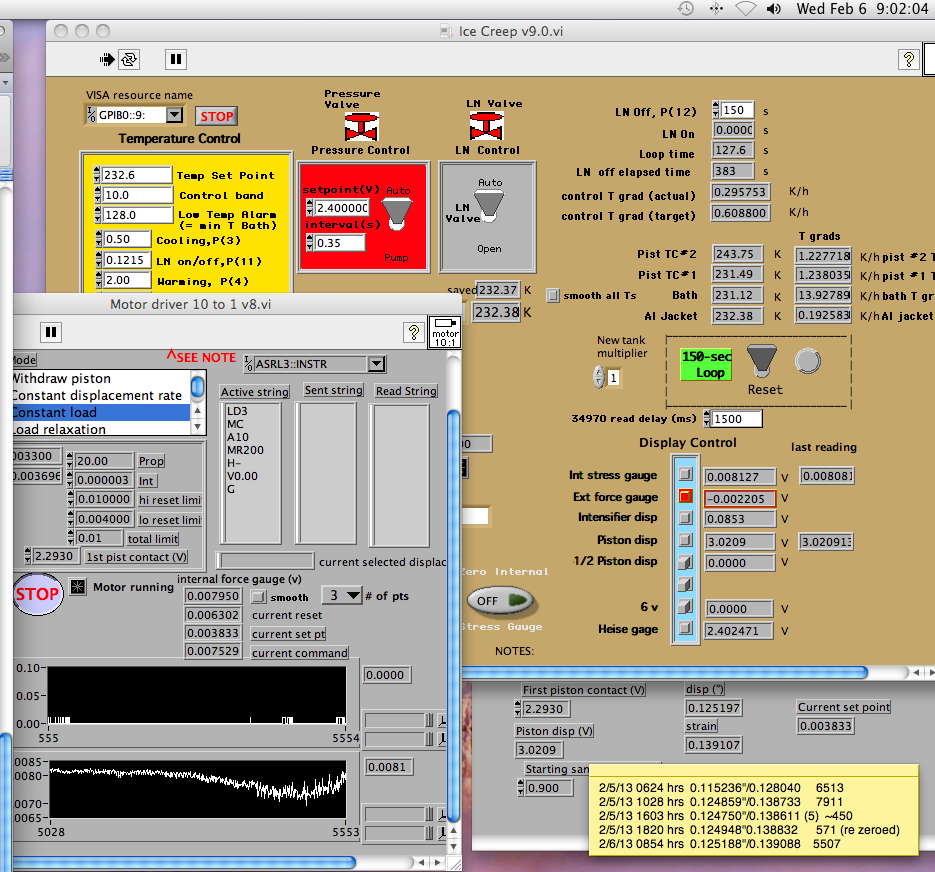Enable the smooth all Ts checkbox
This screenshot has width=935, height=872.
tap(553, 295)
